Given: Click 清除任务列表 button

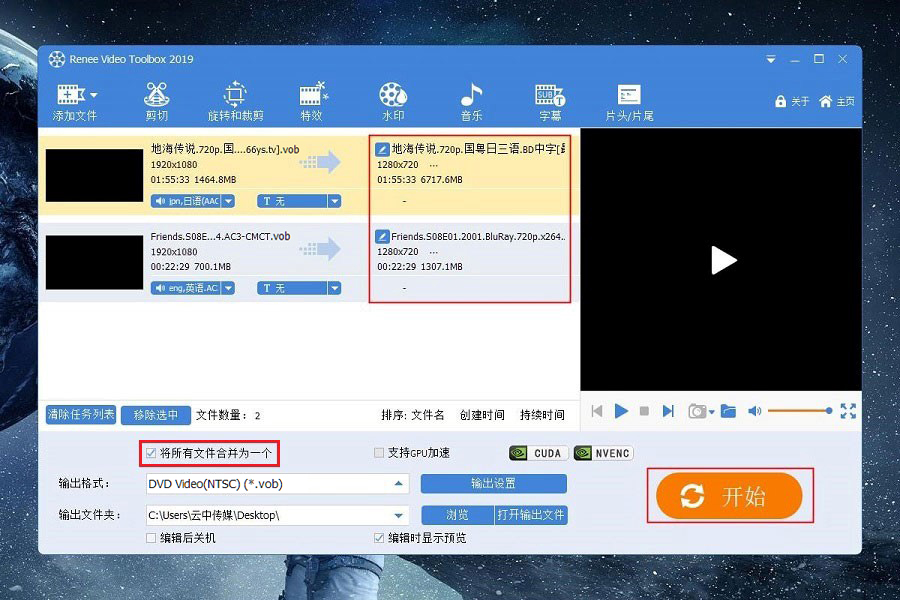Looking at the screenshot, I should click(80, 415).
